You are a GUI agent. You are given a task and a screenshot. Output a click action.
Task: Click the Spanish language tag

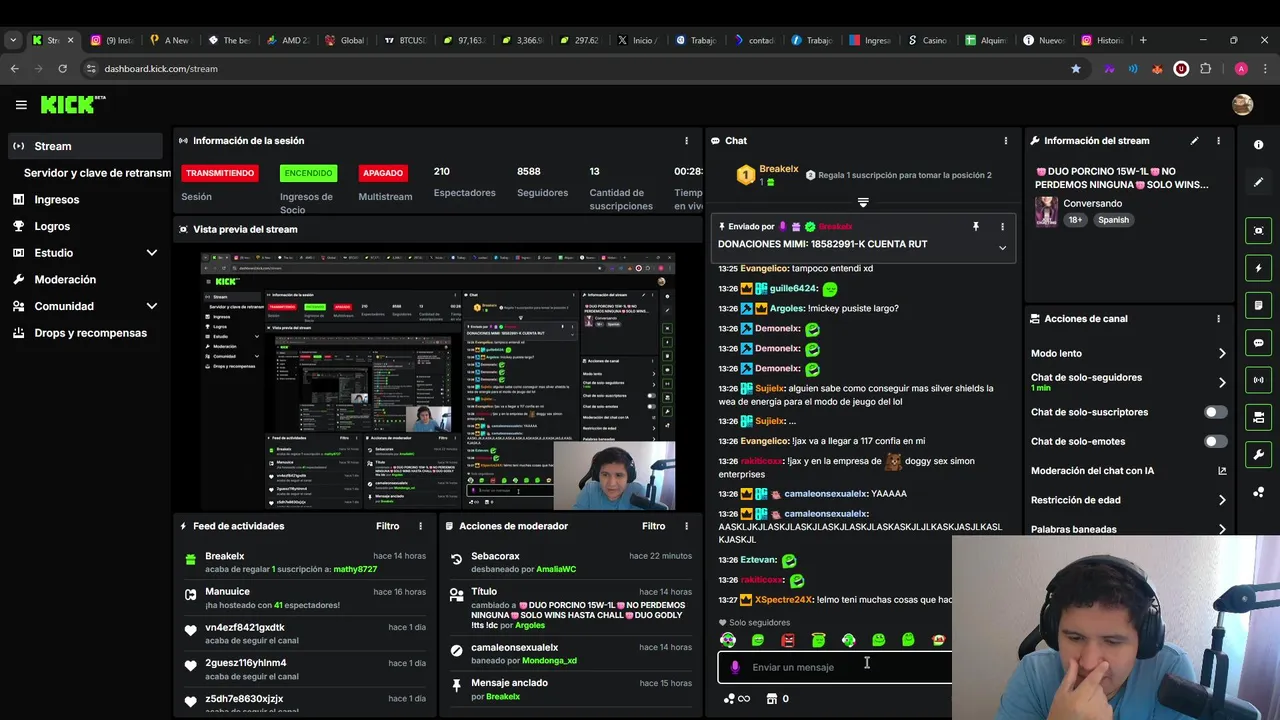(1113, 220)
